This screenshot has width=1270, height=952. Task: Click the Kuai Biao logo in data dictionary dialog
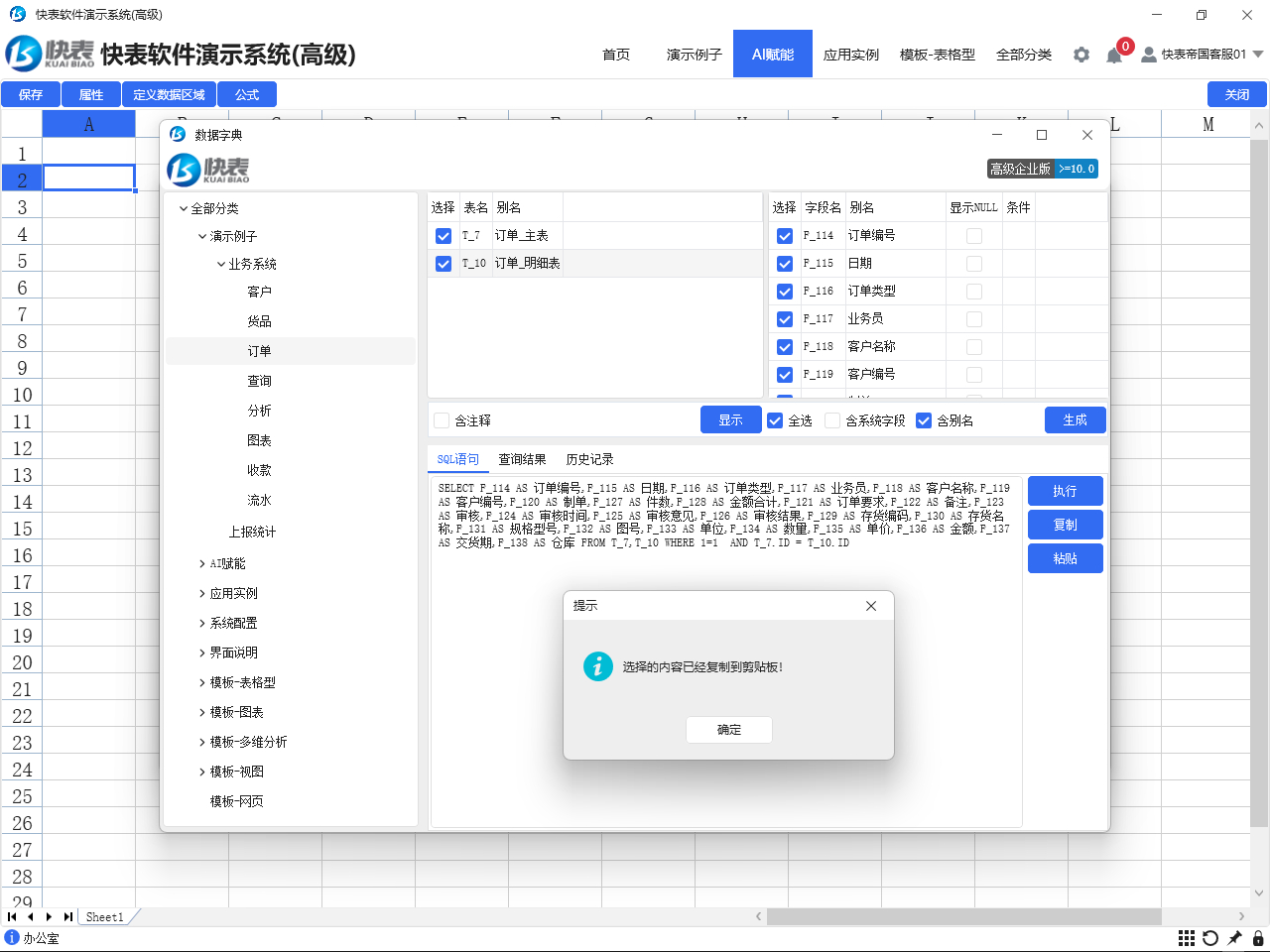click(208, 170)
